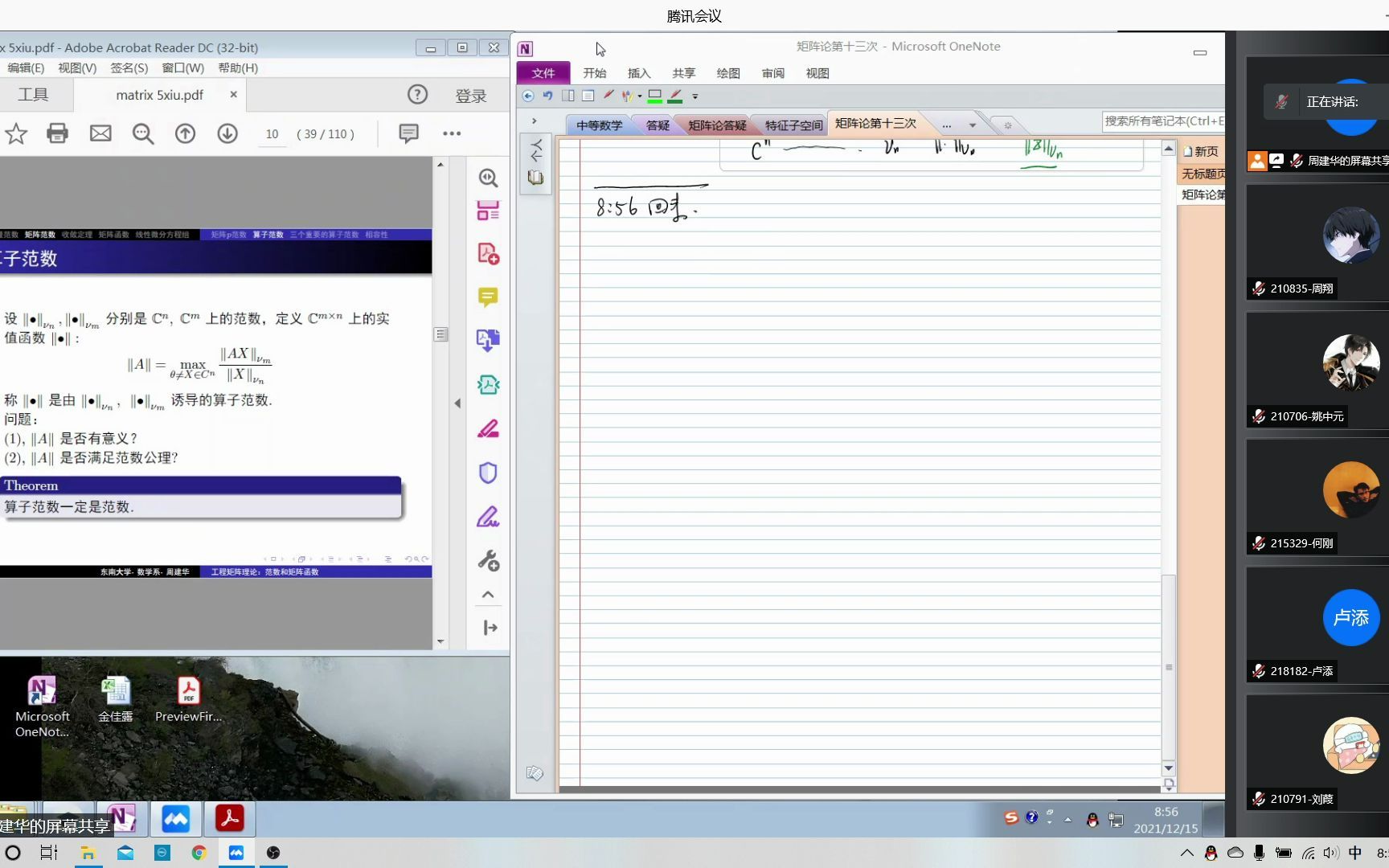This screenshot has width=1389, height=868.
Task: Click the OneNote page scrollbar down arrow
Action: click(1169, 768)
